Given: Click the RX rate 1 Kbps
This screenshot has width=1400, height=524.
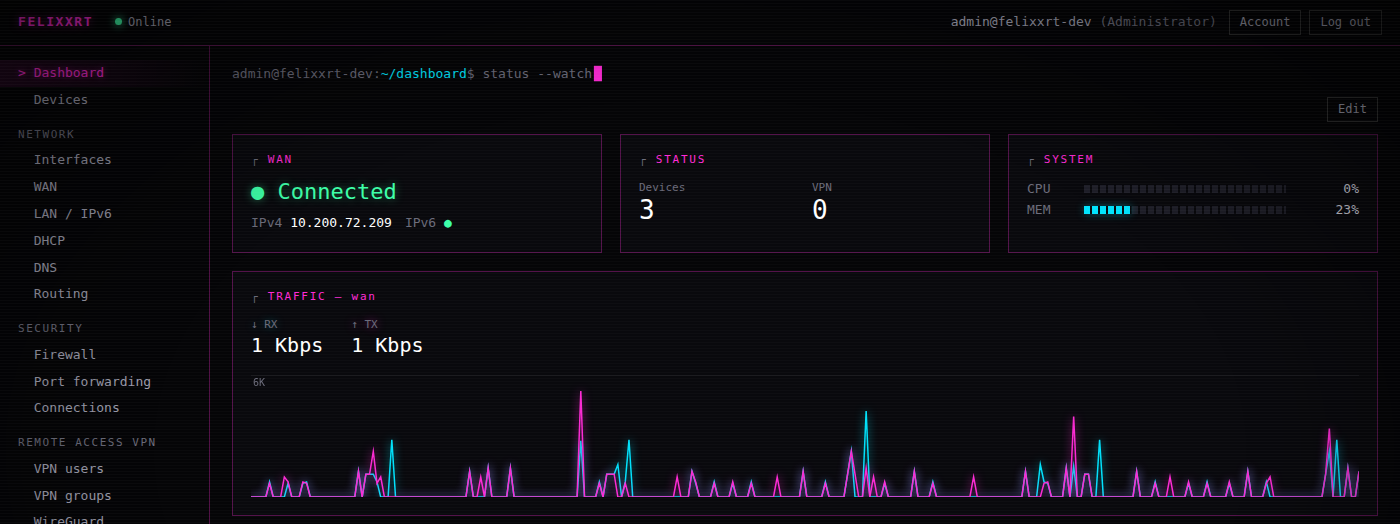Looking at the screenshot, I should pyautogui.click(x=287, y=346).
